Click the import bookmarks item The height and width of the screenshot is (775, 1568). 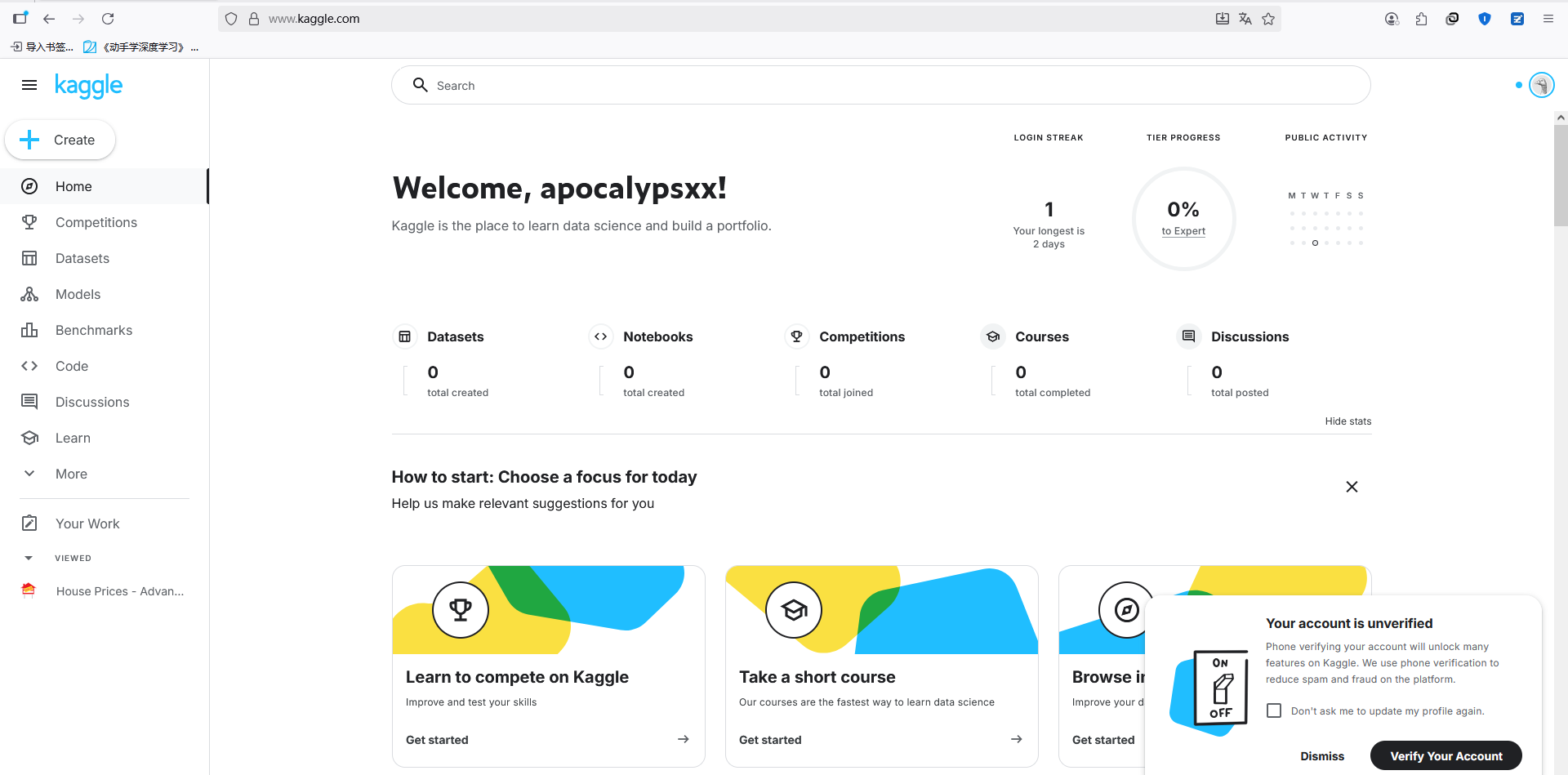tap(42, 47)
